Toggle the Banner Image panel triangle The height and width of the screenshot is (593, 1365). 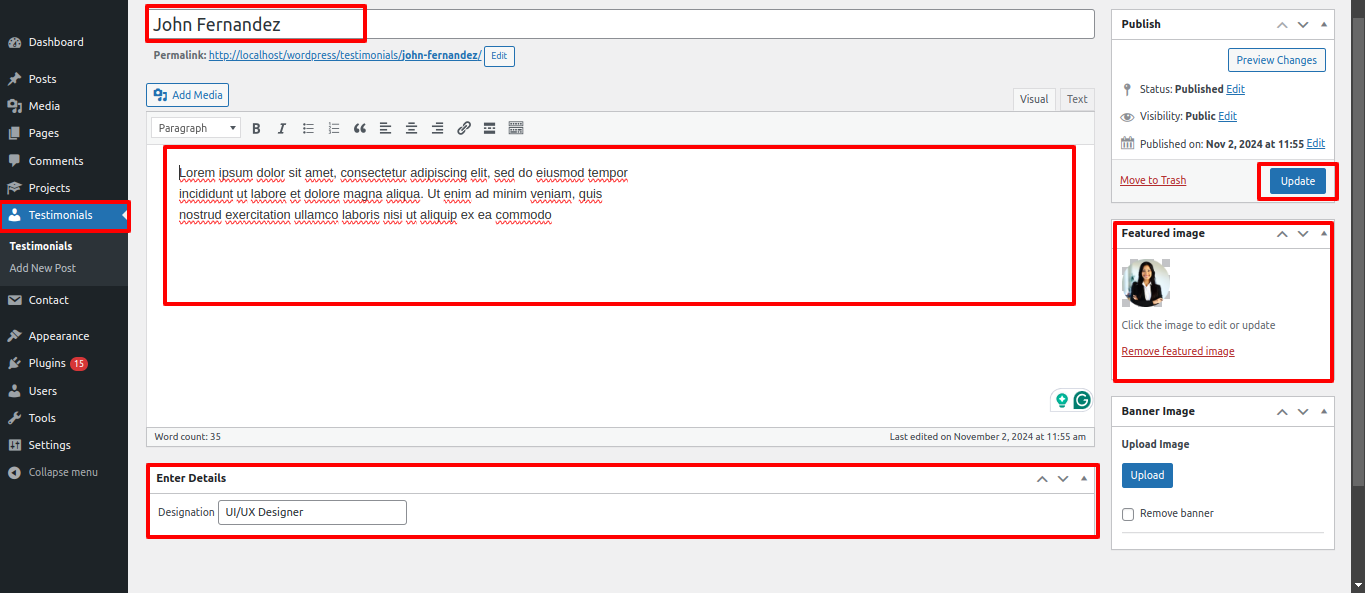pyautogui.click(x=1324, y=411)
